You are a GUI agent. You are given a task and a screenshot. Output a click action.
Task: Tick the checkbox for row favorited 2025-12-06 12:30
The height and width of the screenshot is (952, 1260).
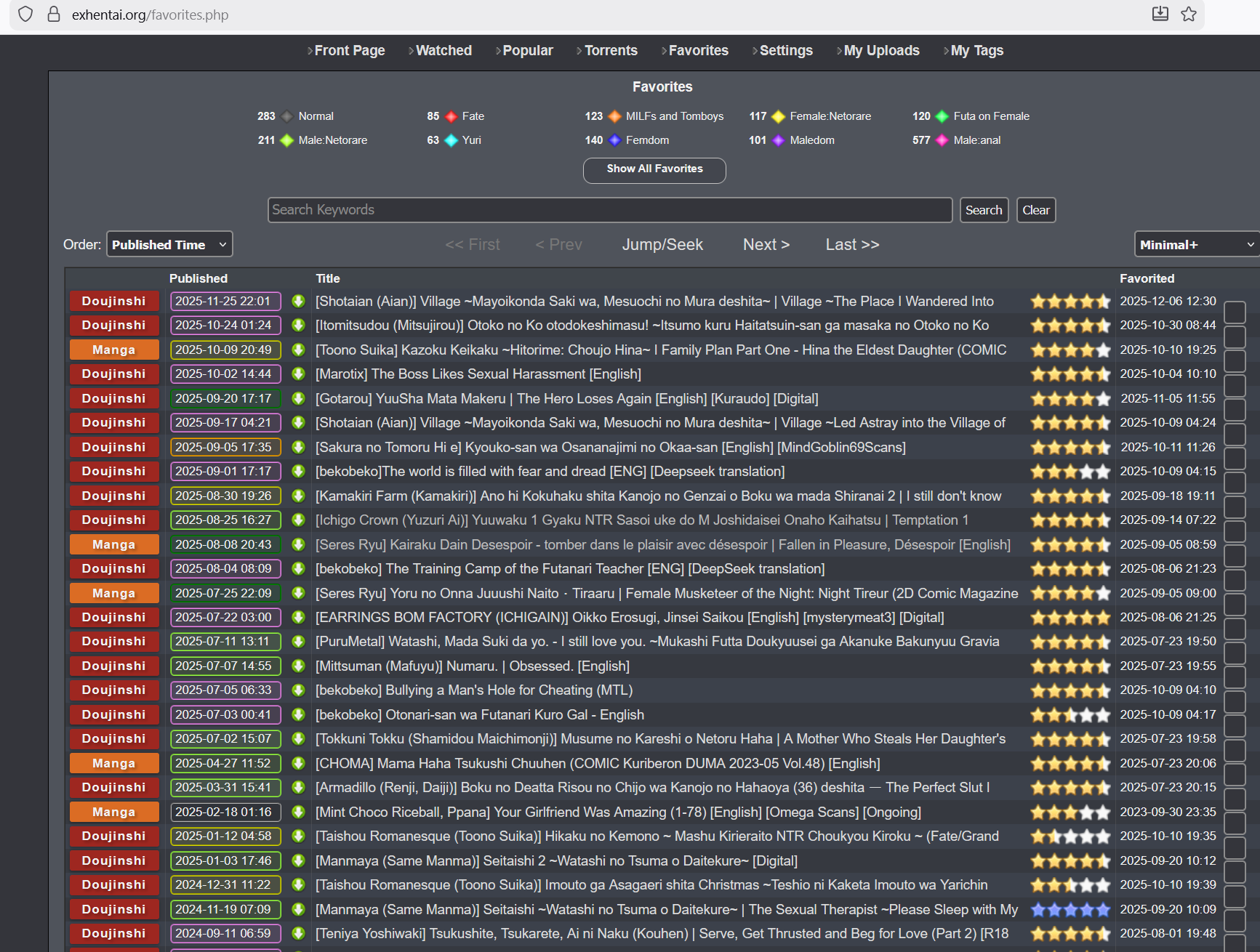1235,312
